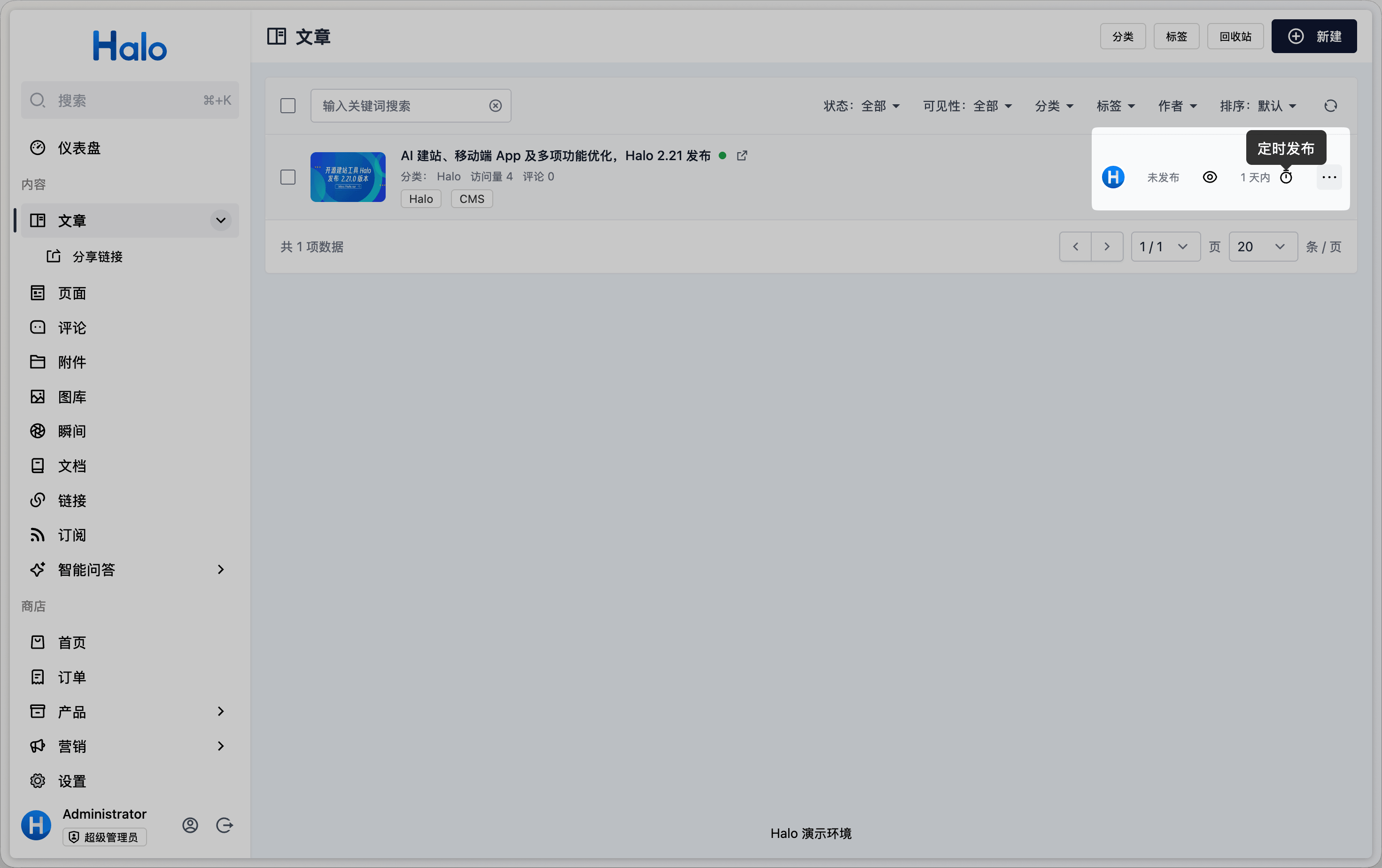Expand the 智能问答 chevron arrow
The width and height of the screenshot is (1382, 868).
pyautogui.click(x=220, y=570)
